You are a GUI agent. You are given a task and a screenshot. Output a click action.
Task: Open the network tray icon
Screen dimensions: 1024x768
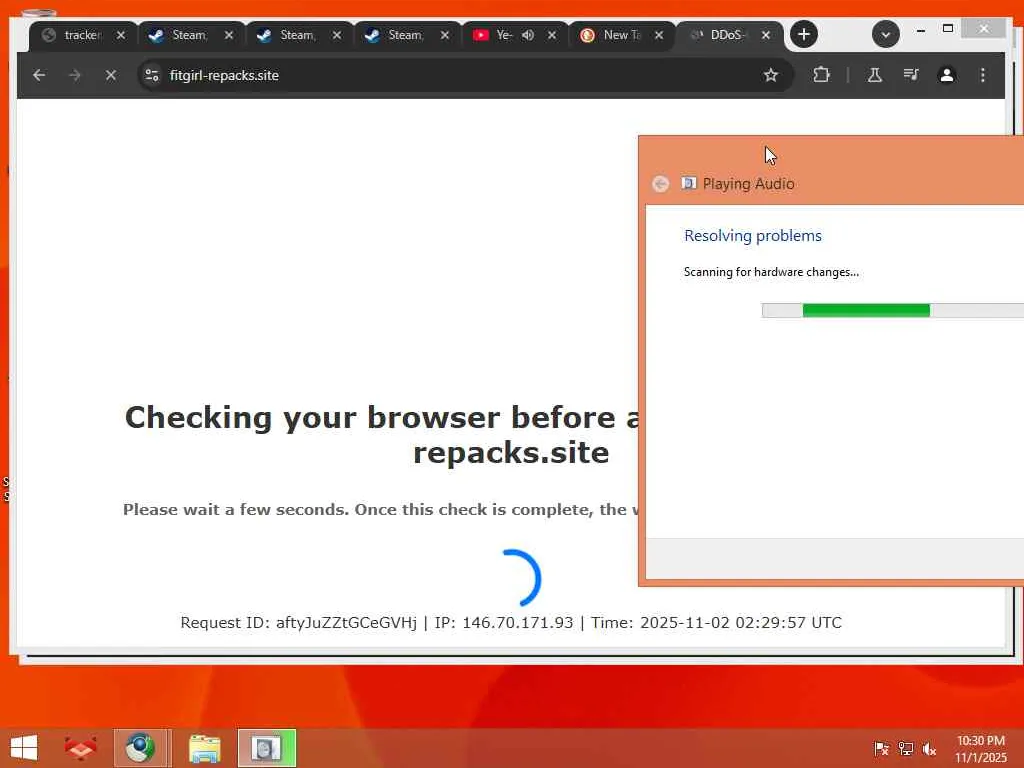[x=905, y=748]
